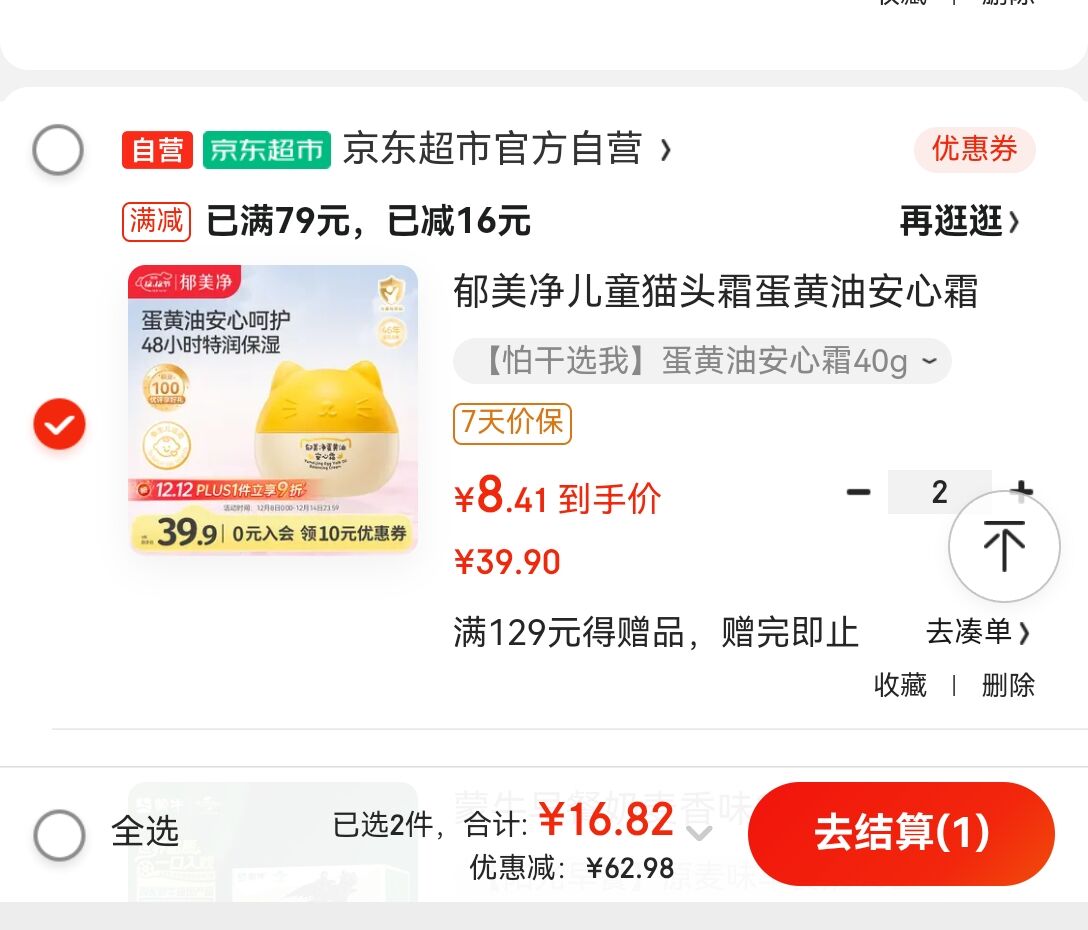Tap the 满减 promotion tag

click(156, 221)
